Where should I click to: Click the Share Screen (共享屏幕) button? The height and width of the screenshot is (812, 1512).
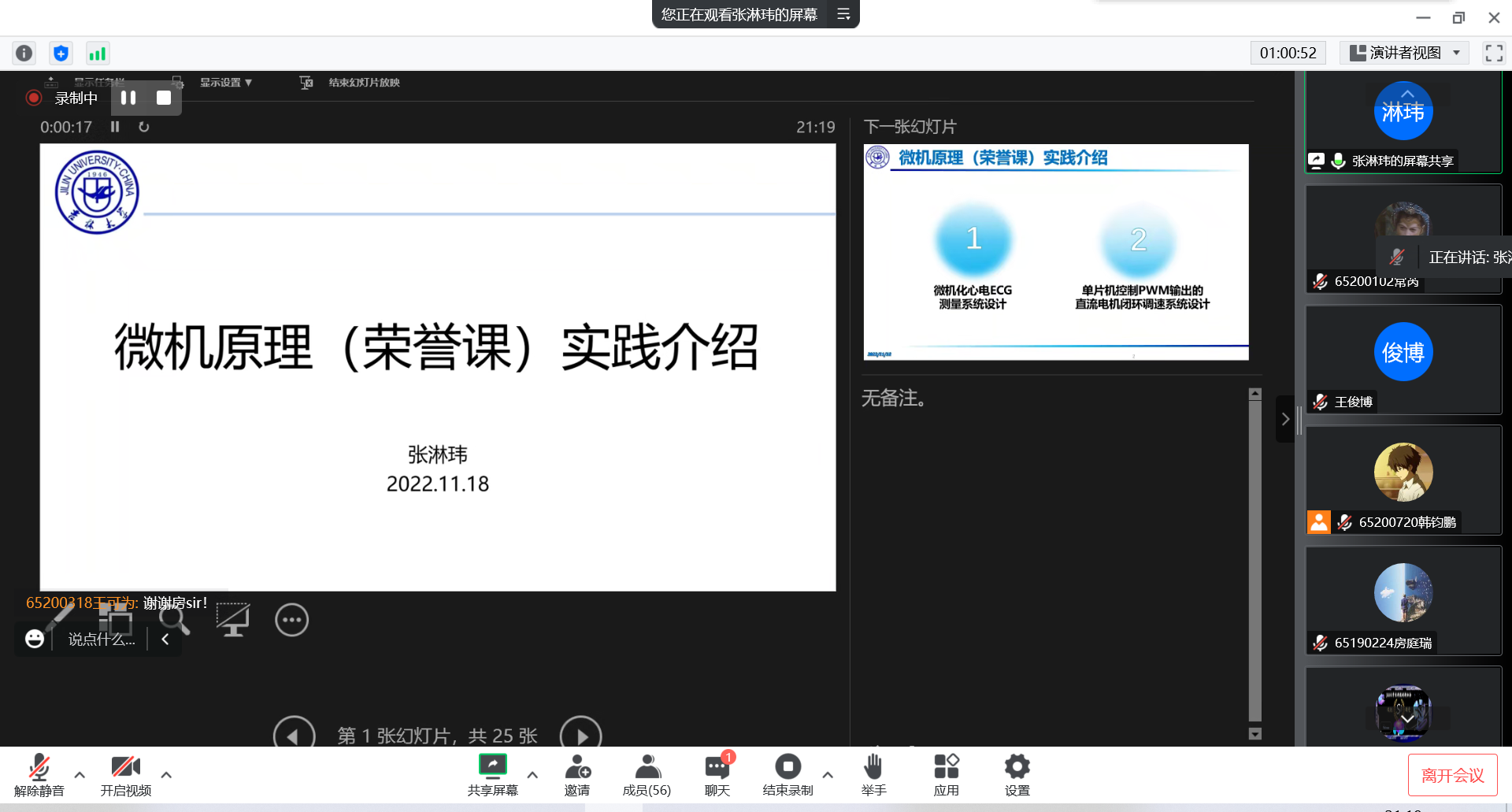pyautogui.click(x=492, y=774)
